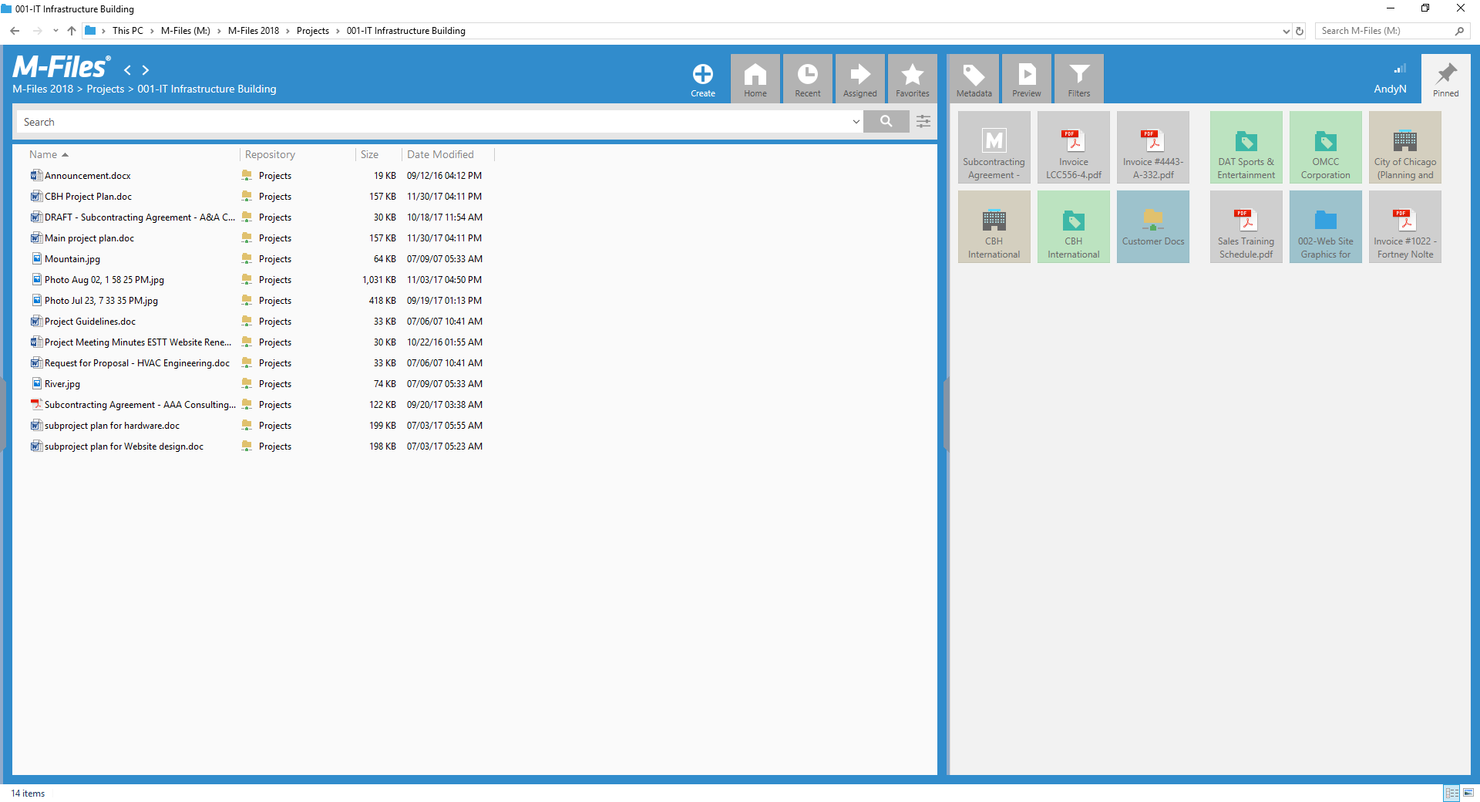Open pinned Invoice #1022 Fortney Nolte tile
This screenshot has width=1480, height=802.
1405,227
